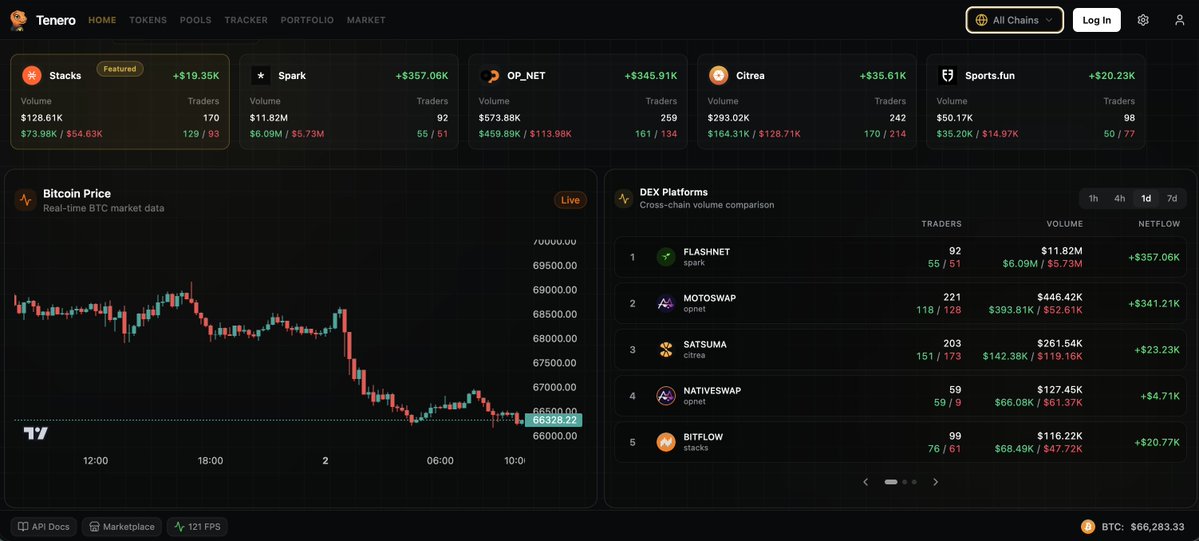Viewport: 1199px width, 541px height.
Task: Click the TradingView logo on chart
Action: pos(35,434)
